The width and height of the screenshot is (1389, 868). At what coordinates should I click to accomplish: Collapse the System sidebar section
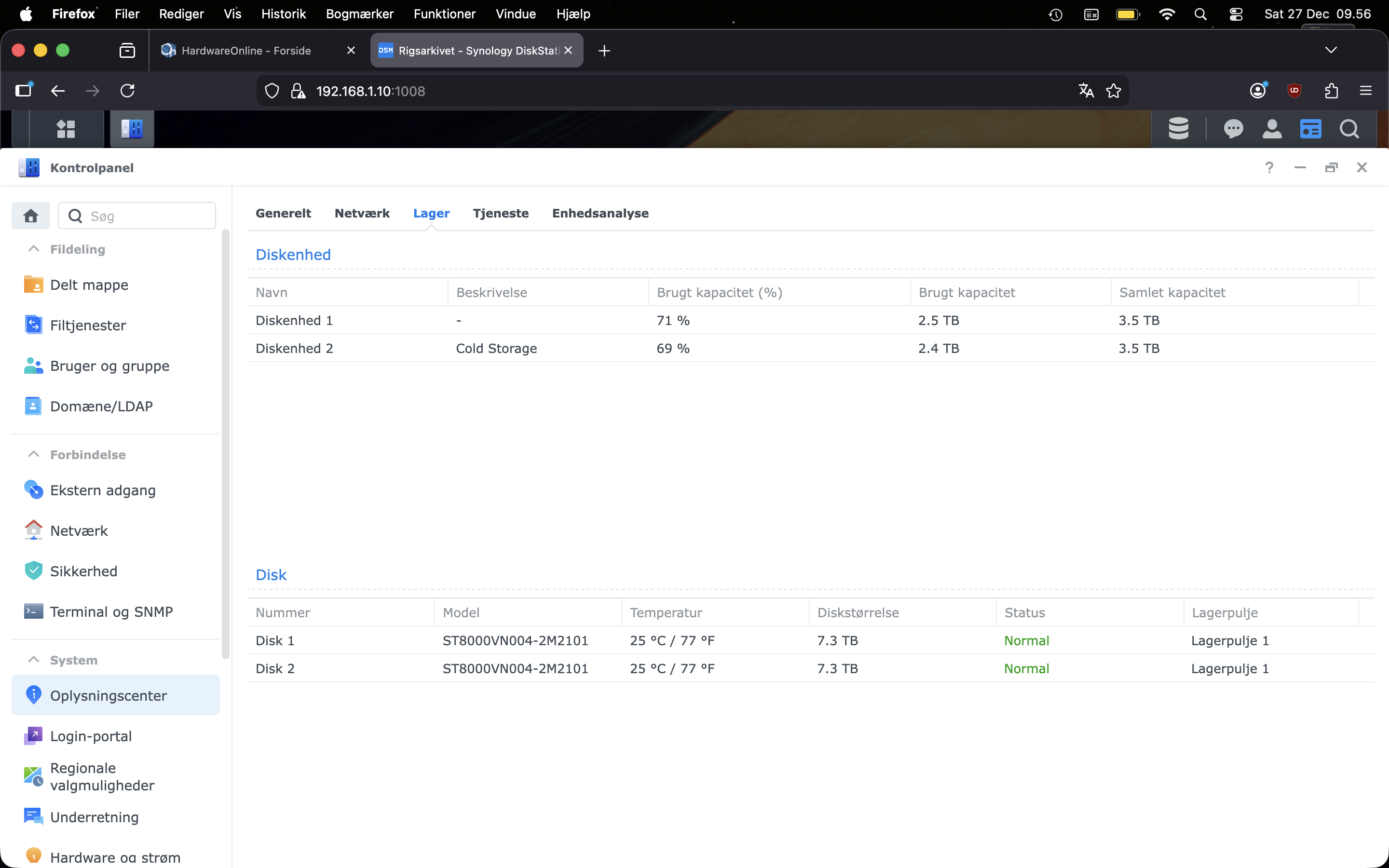[34, 660]
